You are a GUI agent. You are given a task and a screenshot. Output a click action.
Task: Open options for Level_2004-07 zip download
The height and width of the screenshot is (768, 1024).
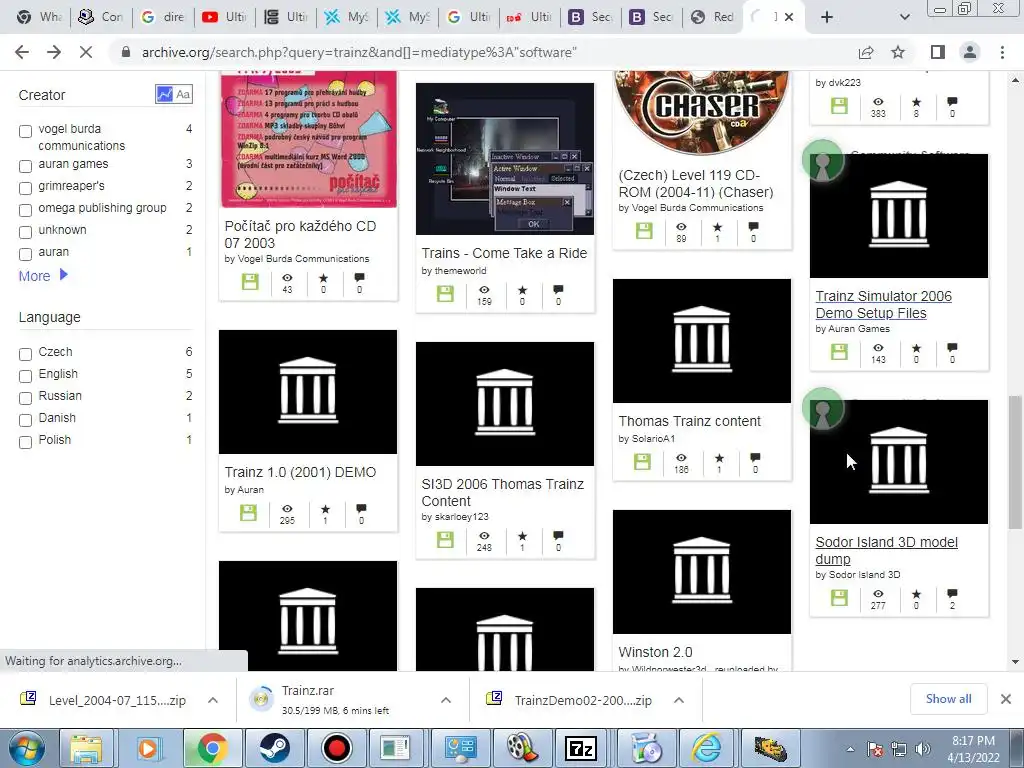point(213,700)
